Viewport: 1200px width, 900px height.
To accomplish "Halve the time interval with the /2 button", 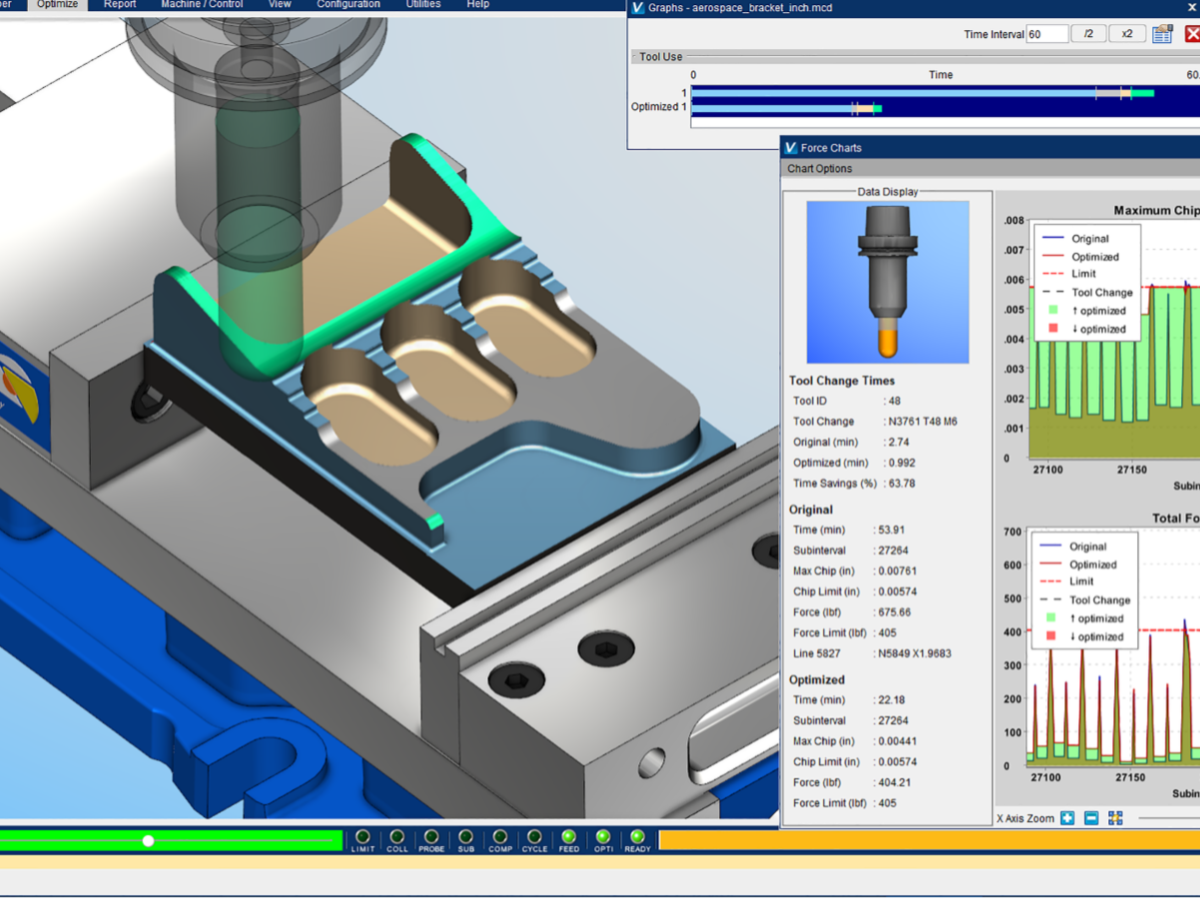I will [x=1088, y=33].
